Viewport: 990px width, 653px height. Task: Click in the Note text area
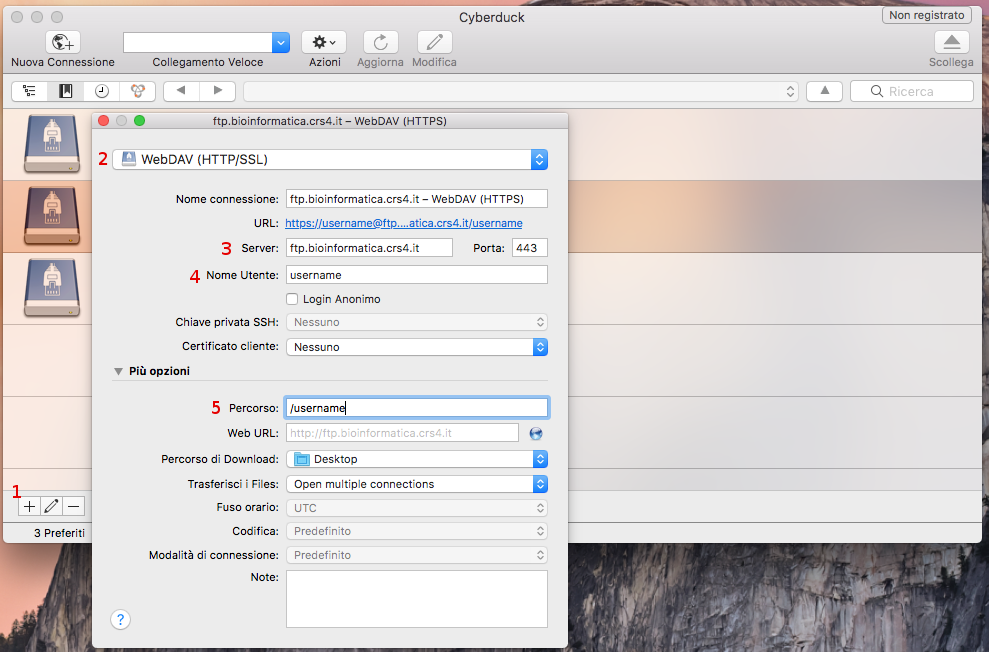coord(417,599)
